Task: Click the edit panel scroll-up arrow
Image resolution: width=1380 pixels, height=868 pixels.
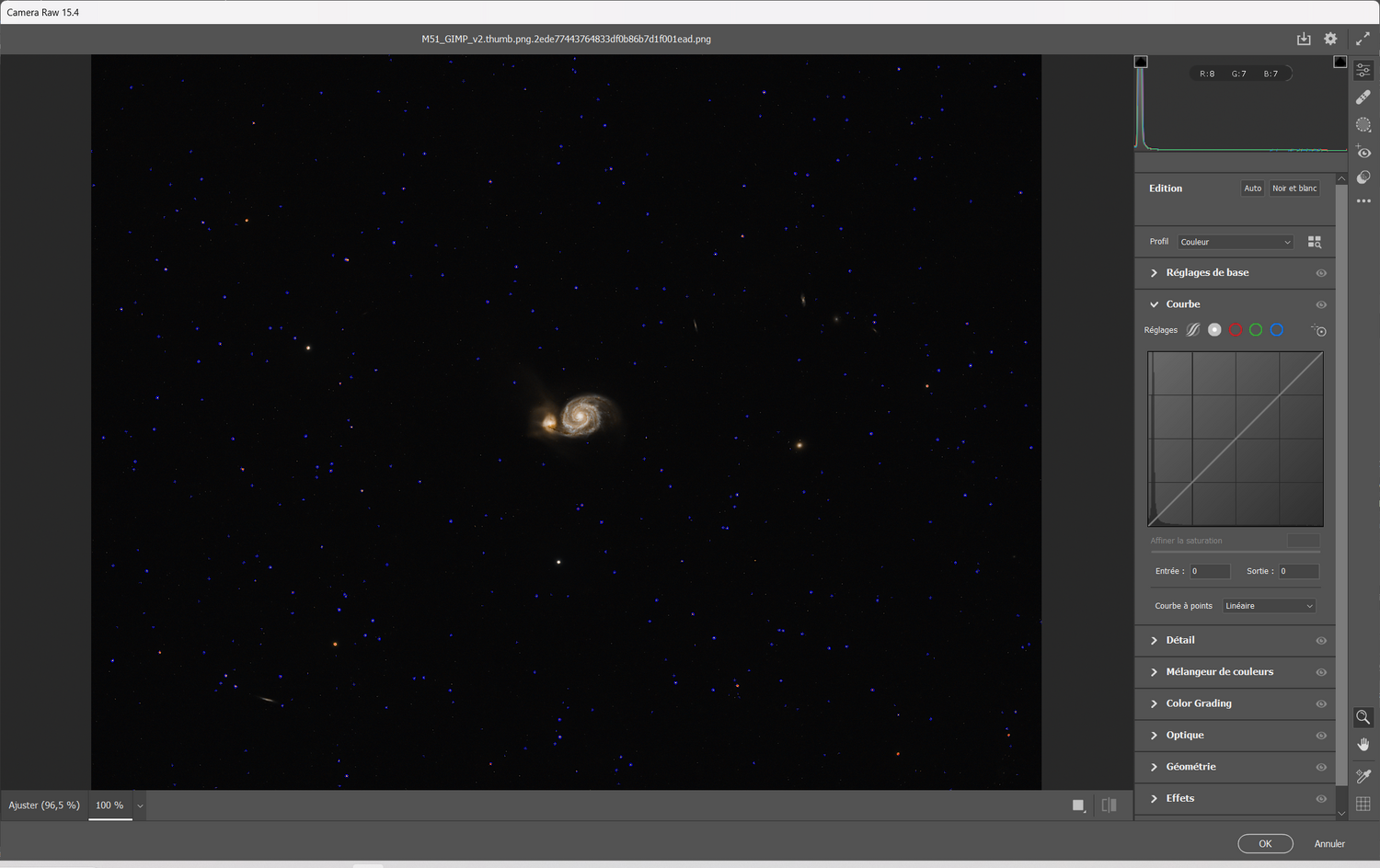Action: [x=1341, y=178]
